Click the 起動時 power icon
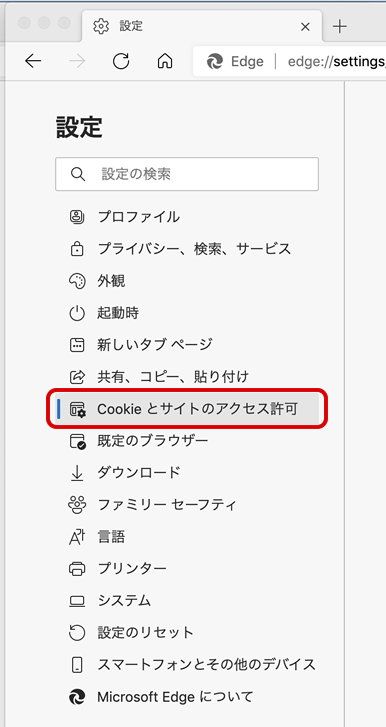This screenshot has width=386, height=727. (x=77, y=313)
